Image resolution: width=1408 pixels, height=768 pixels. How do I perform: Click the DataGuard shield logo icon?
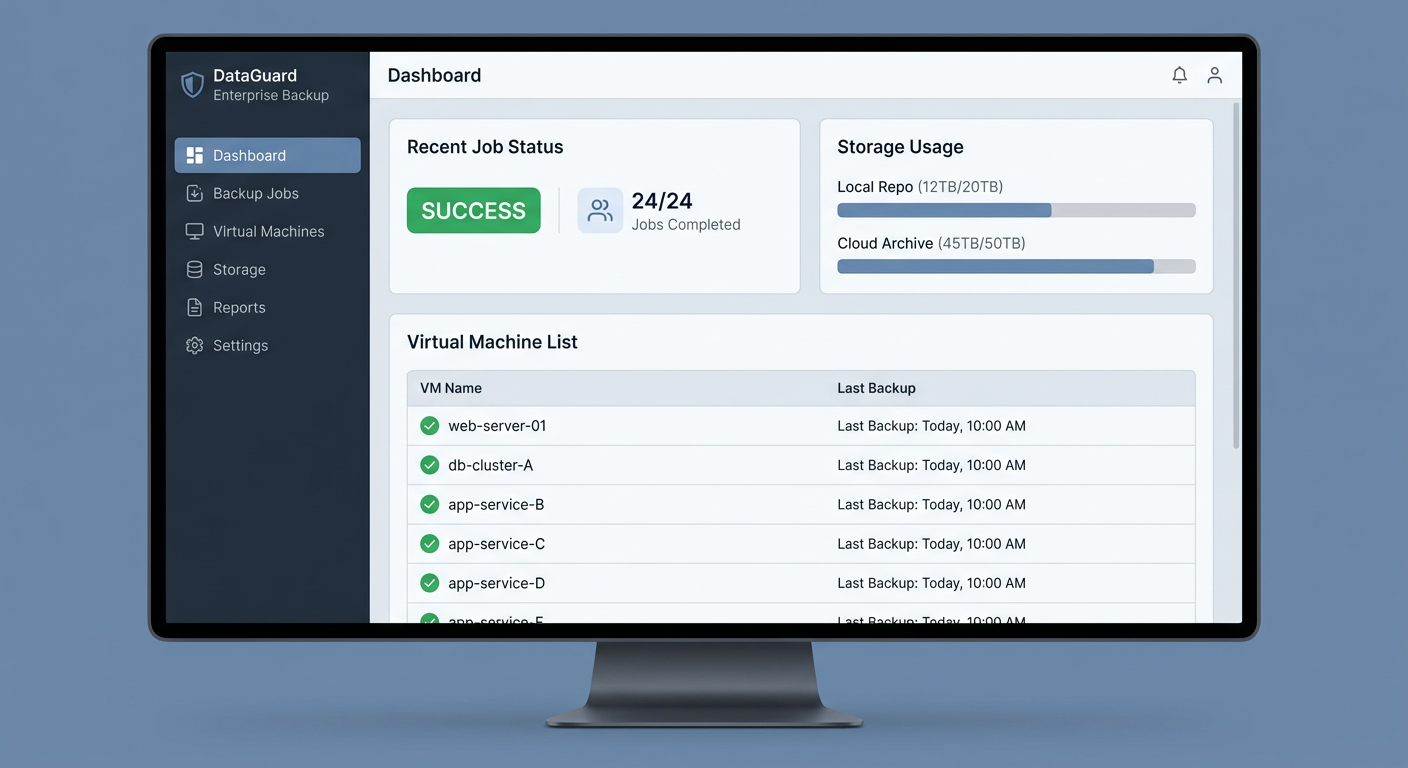coord(192,85)
